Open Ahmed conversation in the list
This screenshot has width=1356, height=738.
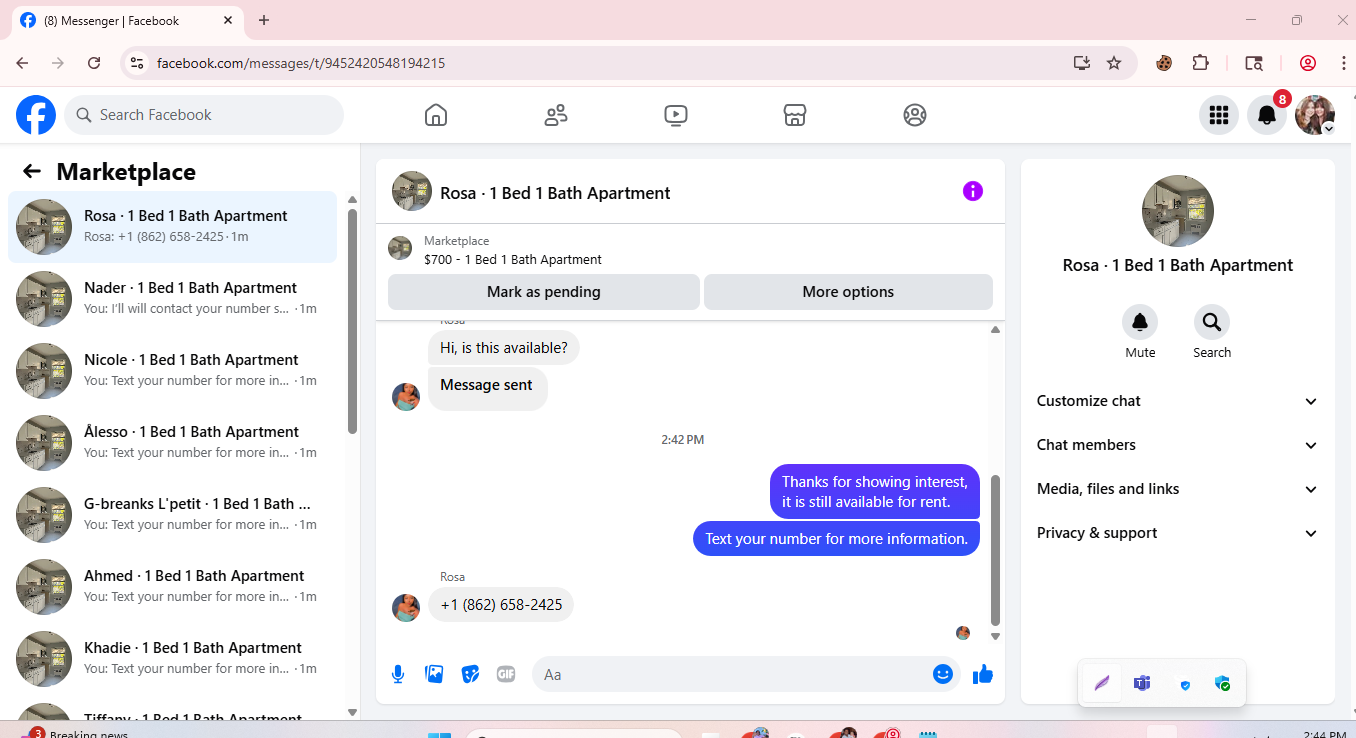172,587
